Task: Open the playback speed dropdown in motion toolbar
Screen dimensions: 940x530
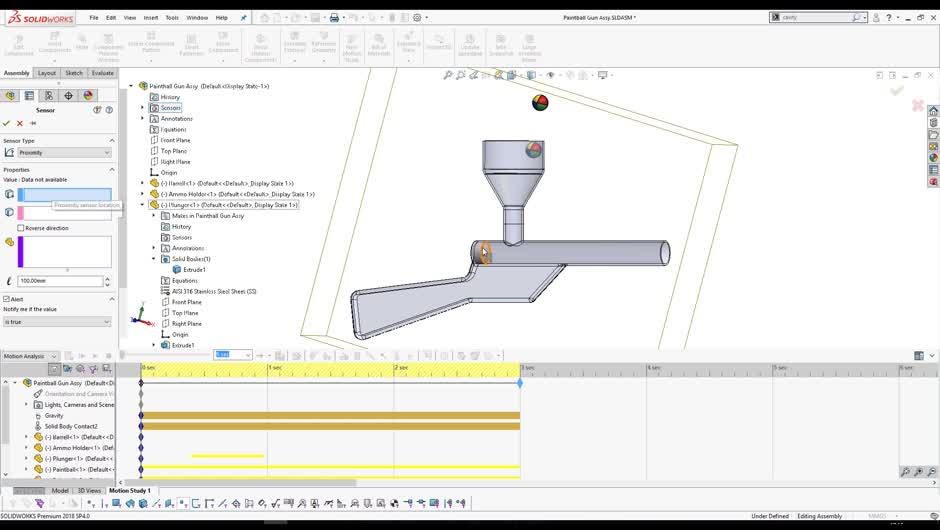Action: point(233,355)
